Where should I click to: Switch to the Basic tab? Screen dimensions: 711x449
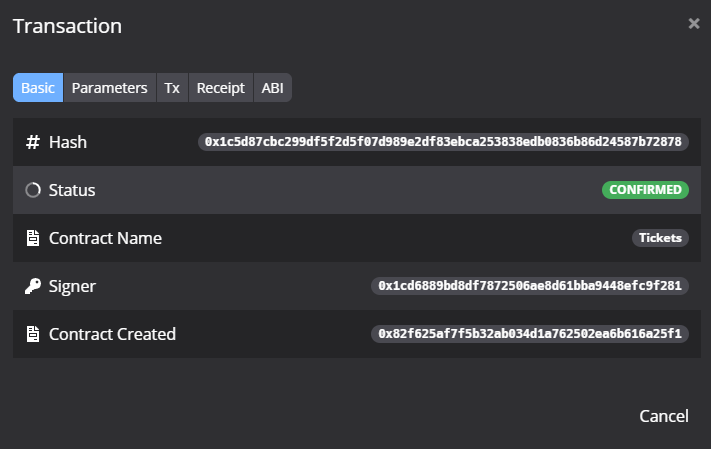[38, 88]
